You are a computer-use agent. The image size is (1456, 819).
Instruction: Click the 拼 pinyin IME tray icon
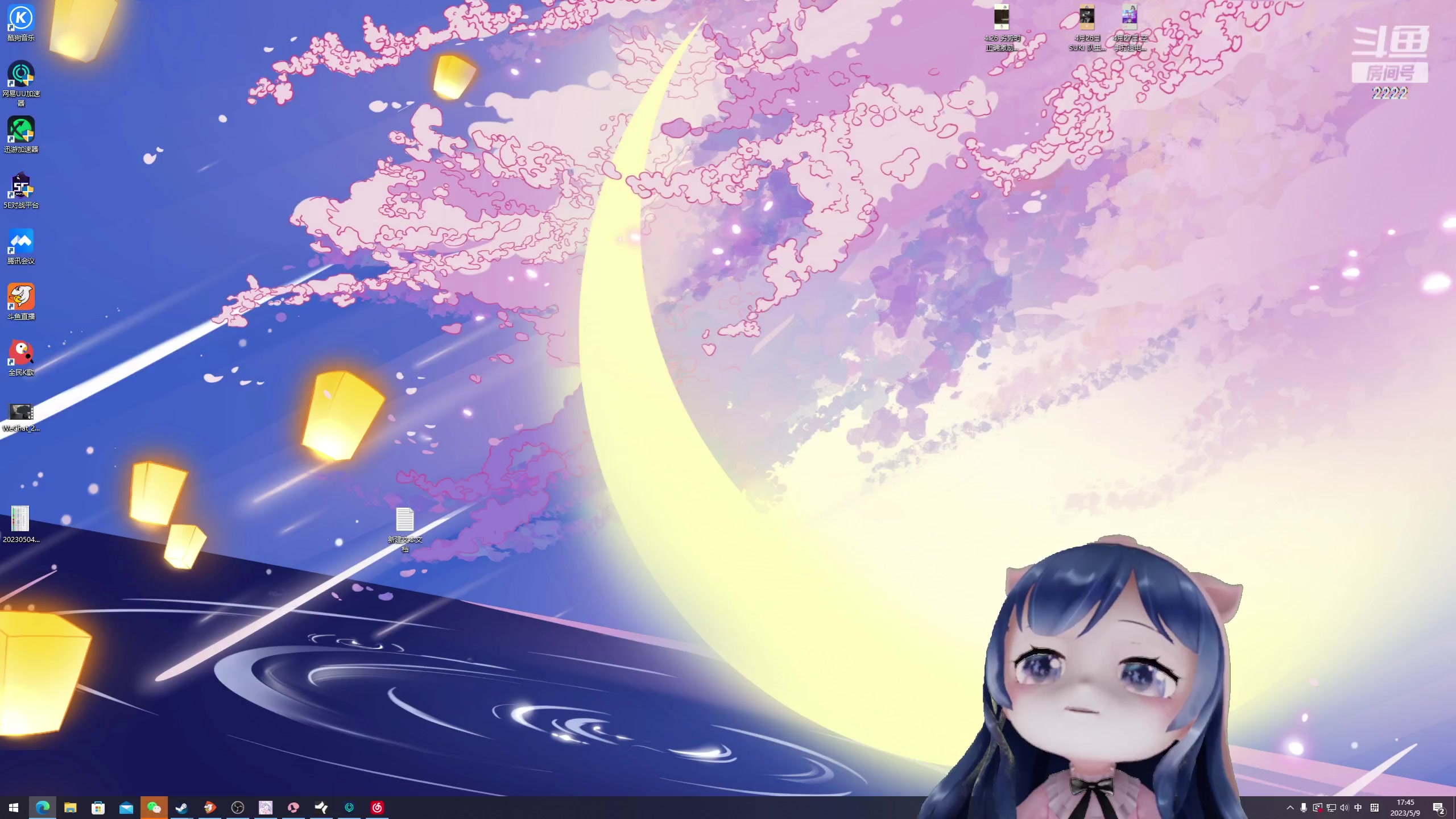click(x=1375, y=808)
